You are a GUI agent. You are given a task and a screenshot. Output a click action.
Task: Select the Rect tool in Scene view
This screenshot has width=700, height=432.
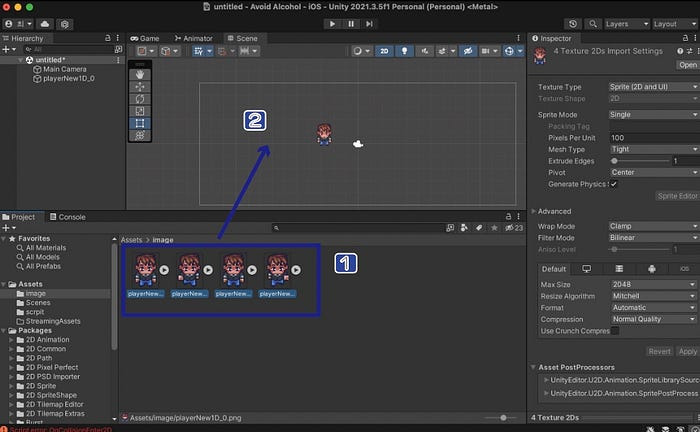pyautogui.click(x=140, y=123)
